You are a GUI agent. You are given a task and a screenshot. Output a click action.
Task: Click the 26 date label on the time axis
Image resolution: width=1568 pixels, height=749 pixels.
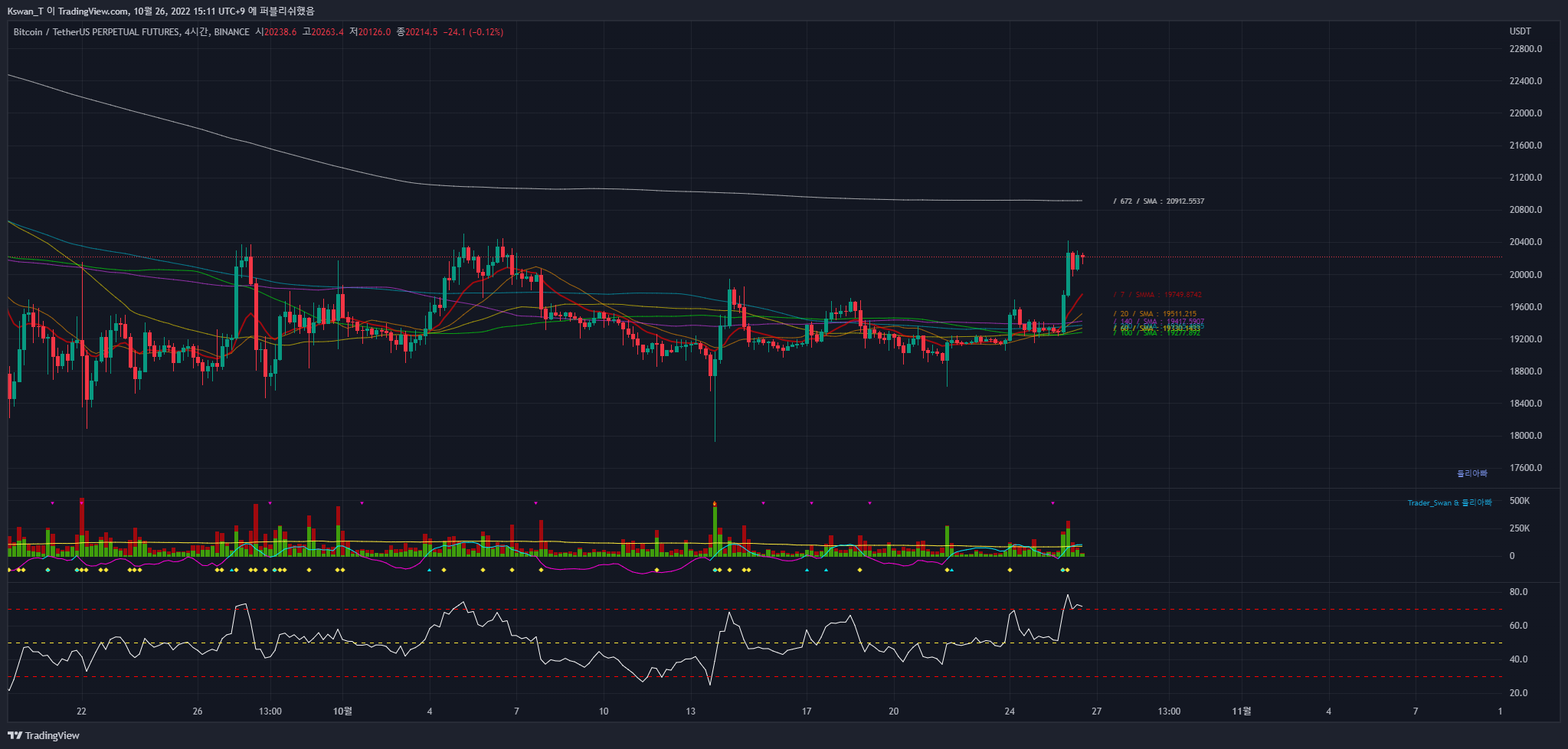coord(198,711)
